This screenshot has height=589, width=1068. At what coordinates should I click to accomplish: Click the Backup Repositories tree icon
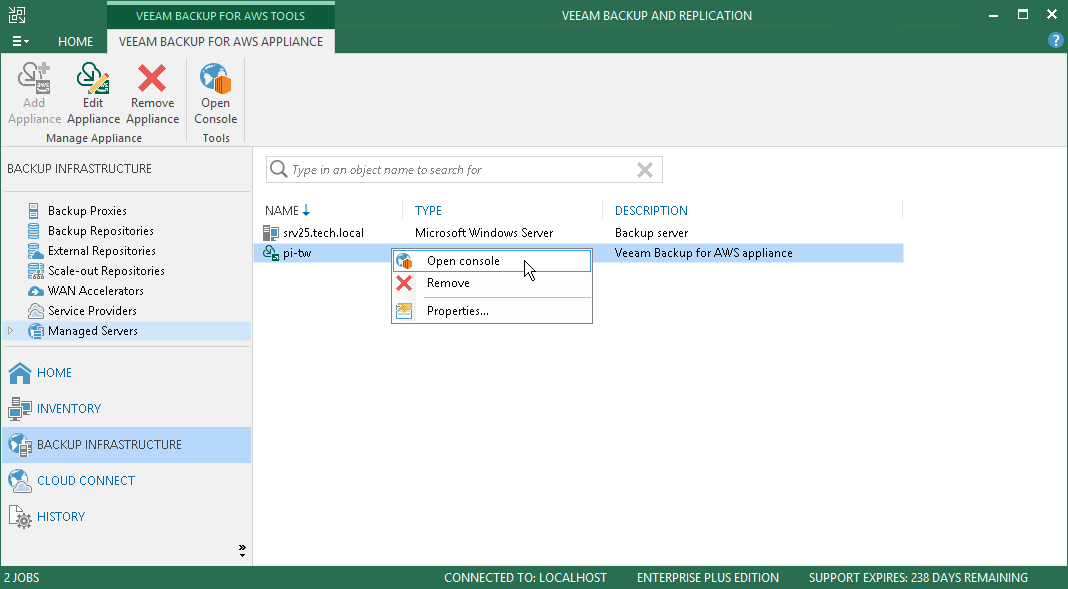pos(33,231)
